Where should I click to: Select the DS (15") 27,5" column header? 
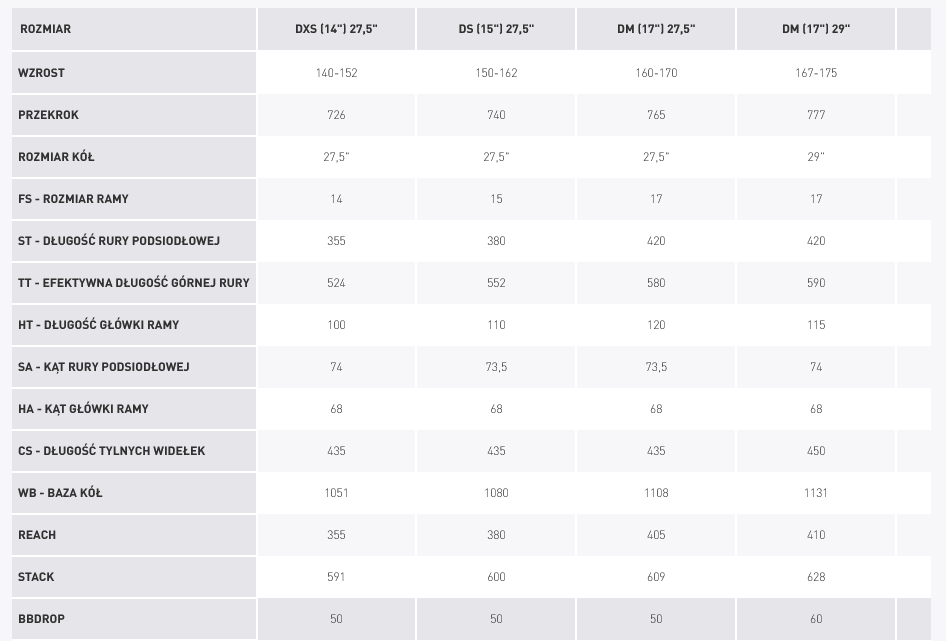click(x=496, y=29)
